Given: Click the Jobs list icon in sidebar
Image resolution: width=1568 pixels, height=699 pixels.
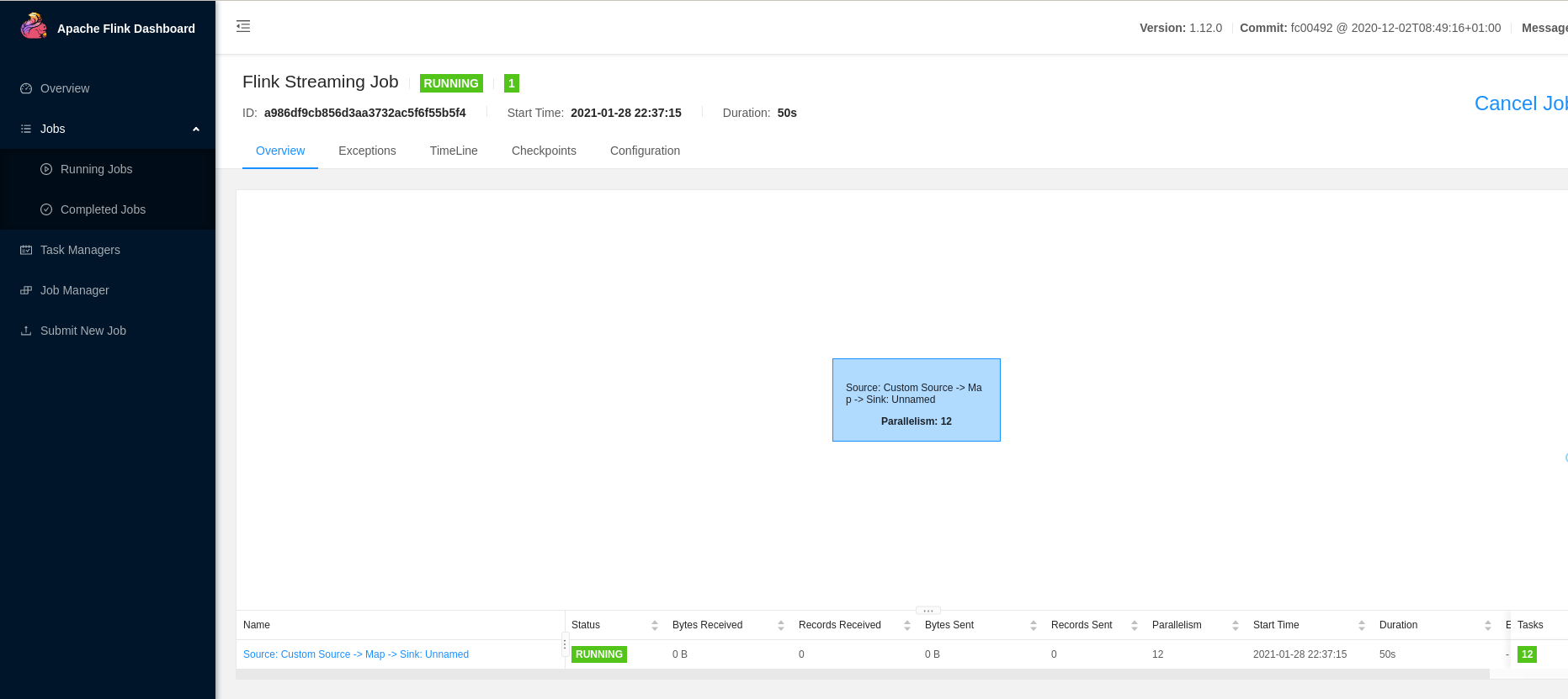Looking at the screenshot, I should 26,129.
